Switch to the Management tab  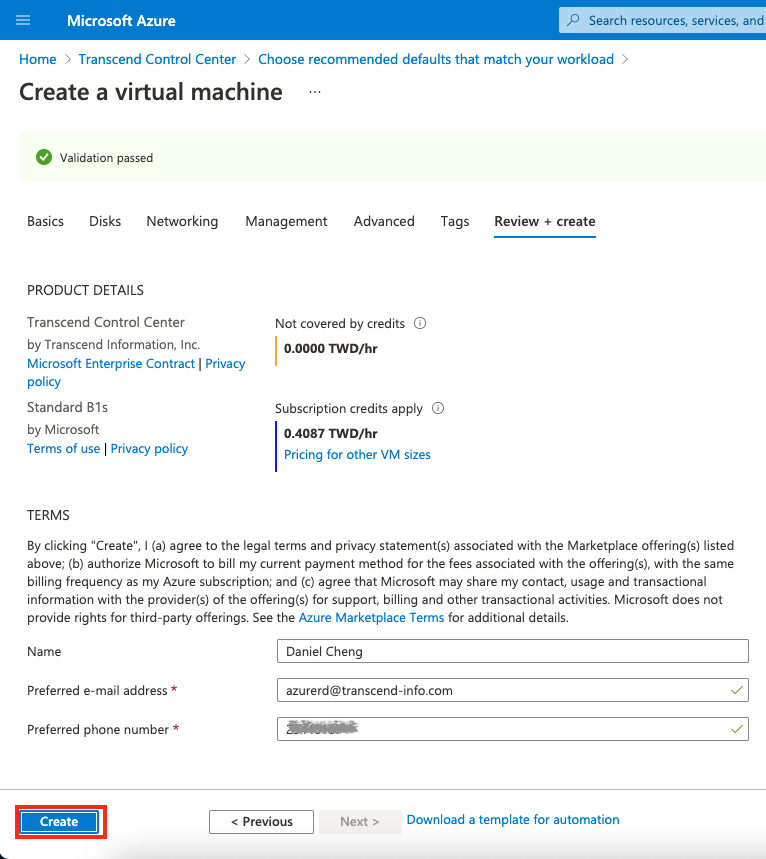point(286,221)
